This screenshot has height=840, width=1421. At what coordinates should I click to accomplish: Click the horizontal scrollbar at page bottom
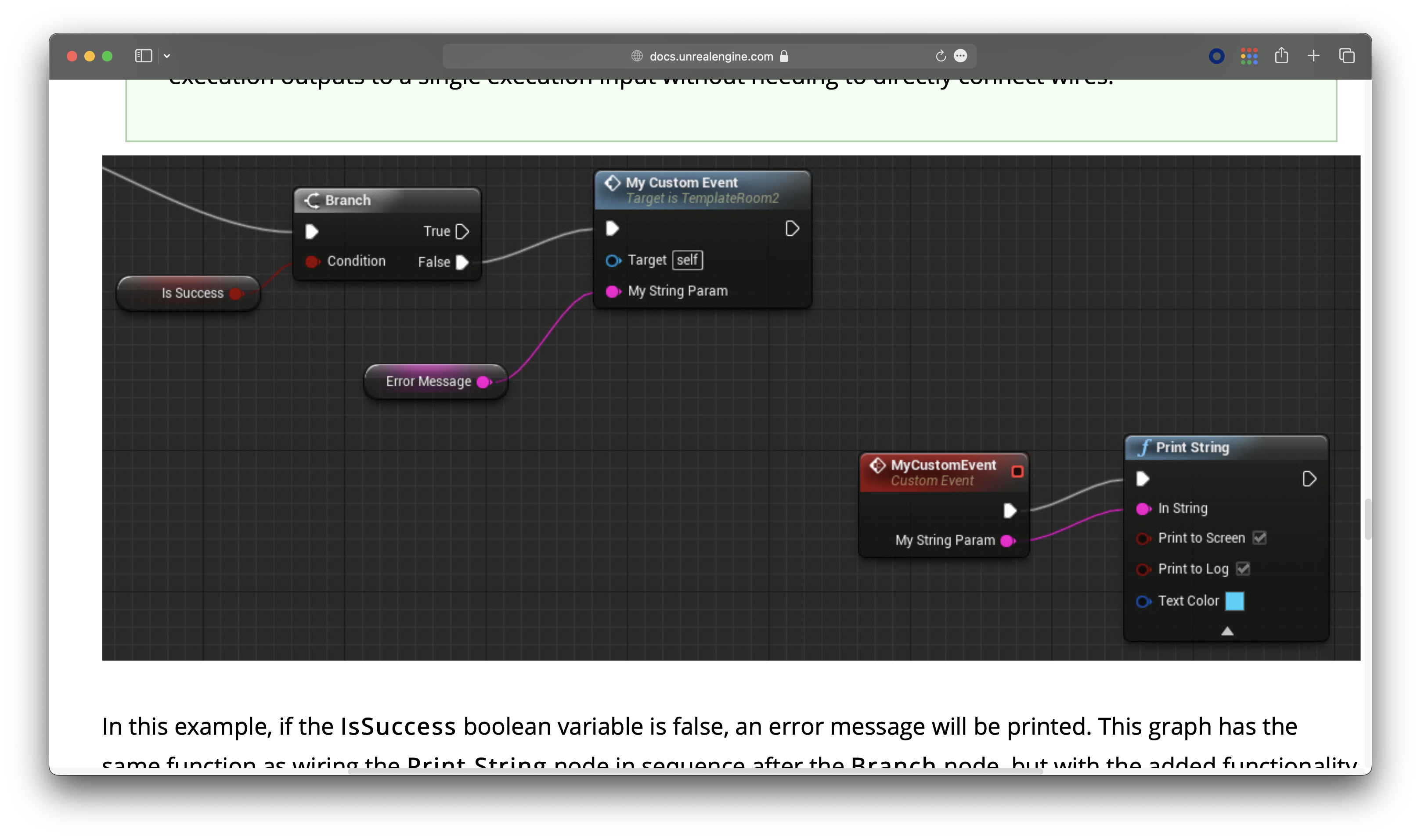click(x=695, y=771)
